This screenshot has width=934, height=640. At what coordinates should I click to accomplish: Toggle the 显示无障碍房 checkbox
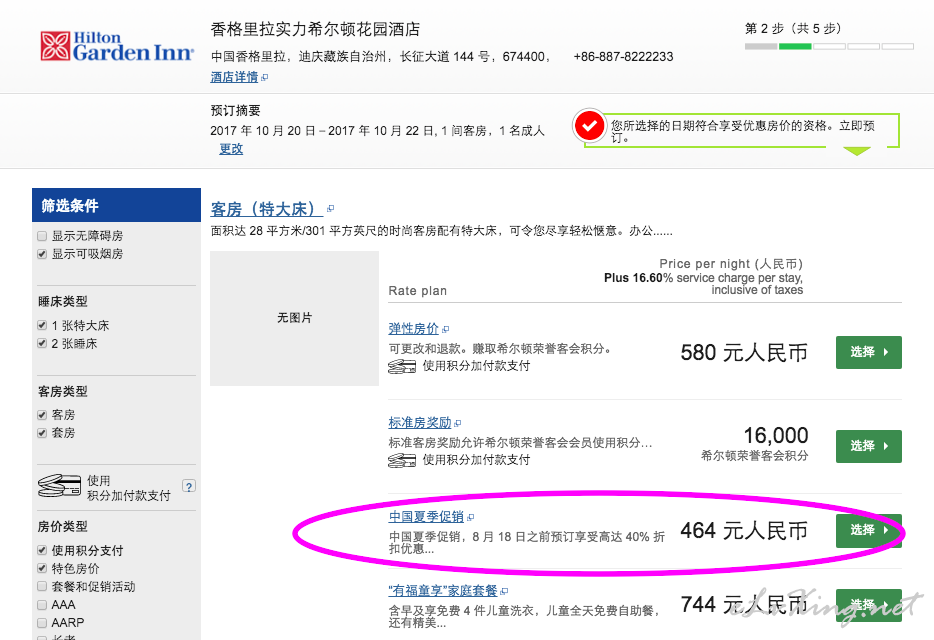click(42, 236)
